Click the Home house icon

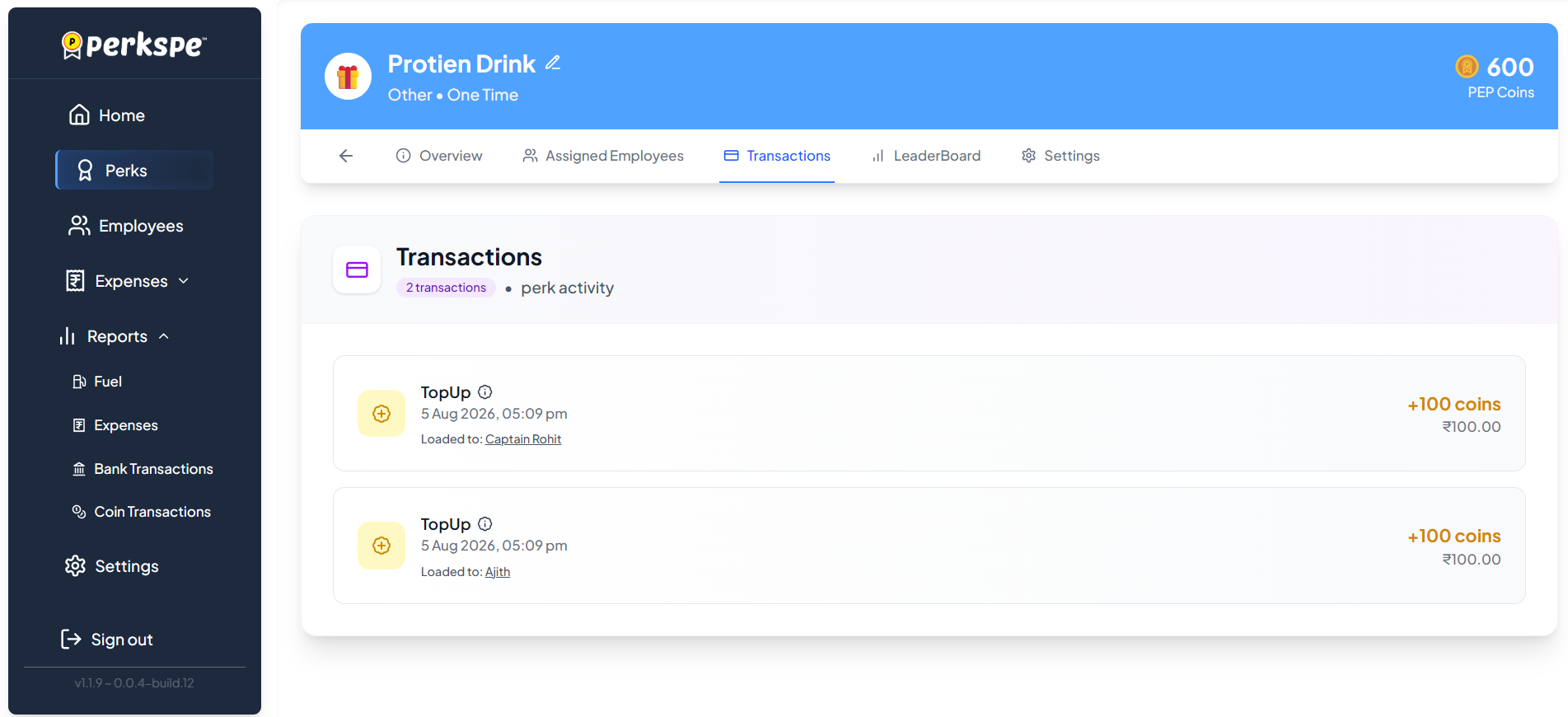[79, 115]
